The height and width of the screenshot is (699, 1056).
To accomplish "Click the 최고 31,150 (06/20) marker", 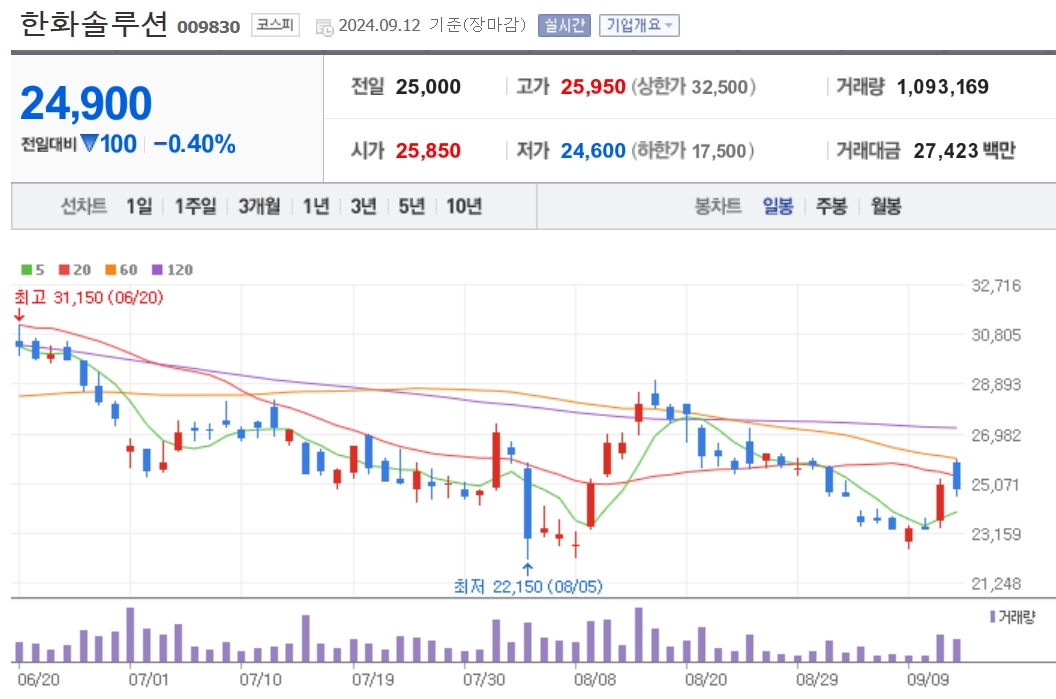I will (x=89, y=298).
